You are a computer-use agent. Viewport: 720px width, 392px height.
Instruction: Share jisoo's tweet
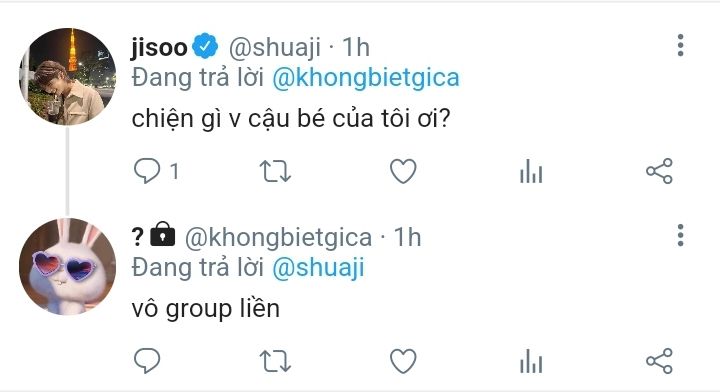click(x=659, y=171)
